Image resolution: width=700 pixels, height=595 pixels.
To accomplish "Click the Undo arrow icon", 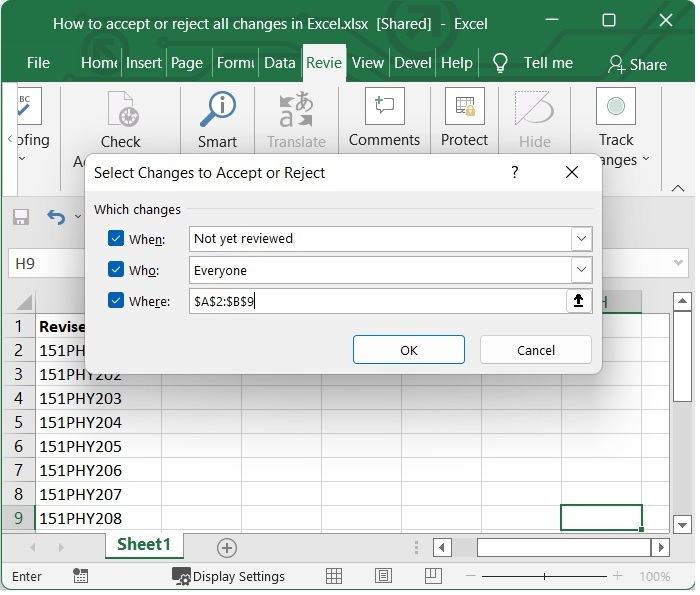I will [56, 217].
